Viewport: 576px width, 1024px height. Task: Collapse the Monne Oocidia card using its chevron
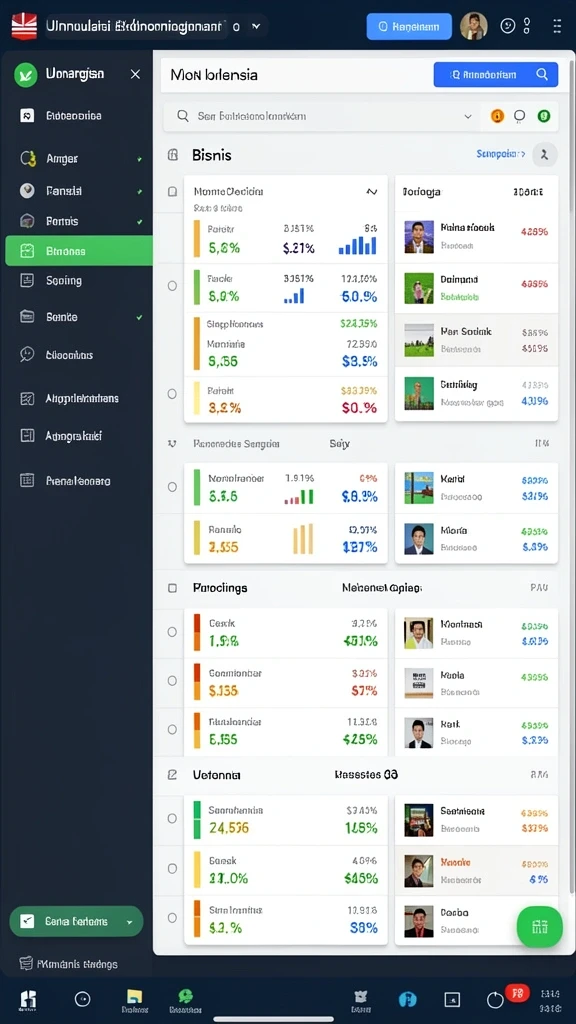(372, 192)
